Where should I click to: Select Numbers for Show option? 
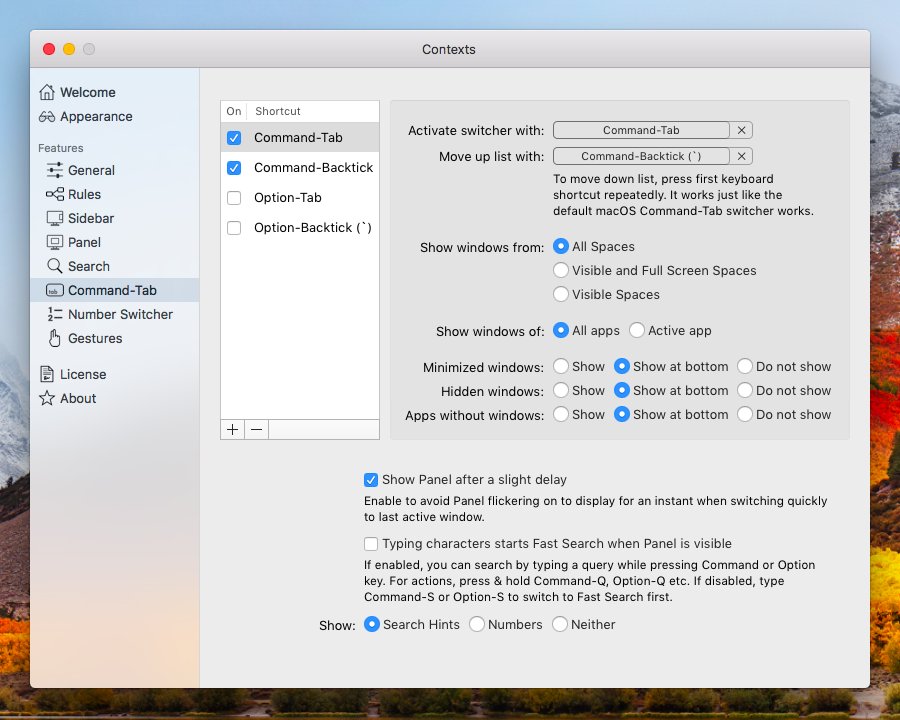point(476,624)
